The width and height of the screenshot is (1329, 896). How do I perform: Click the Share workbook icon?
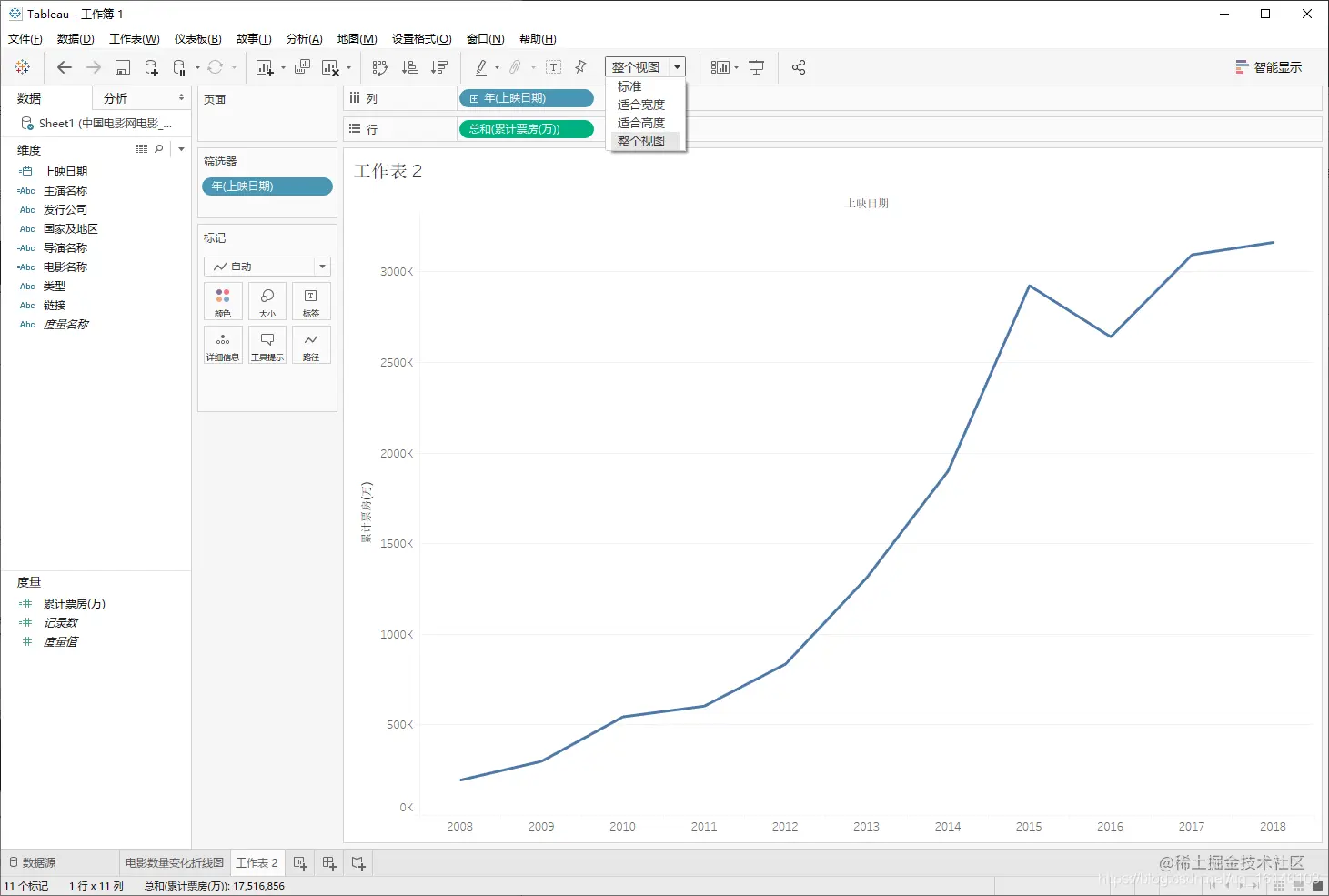coord(799,67)
